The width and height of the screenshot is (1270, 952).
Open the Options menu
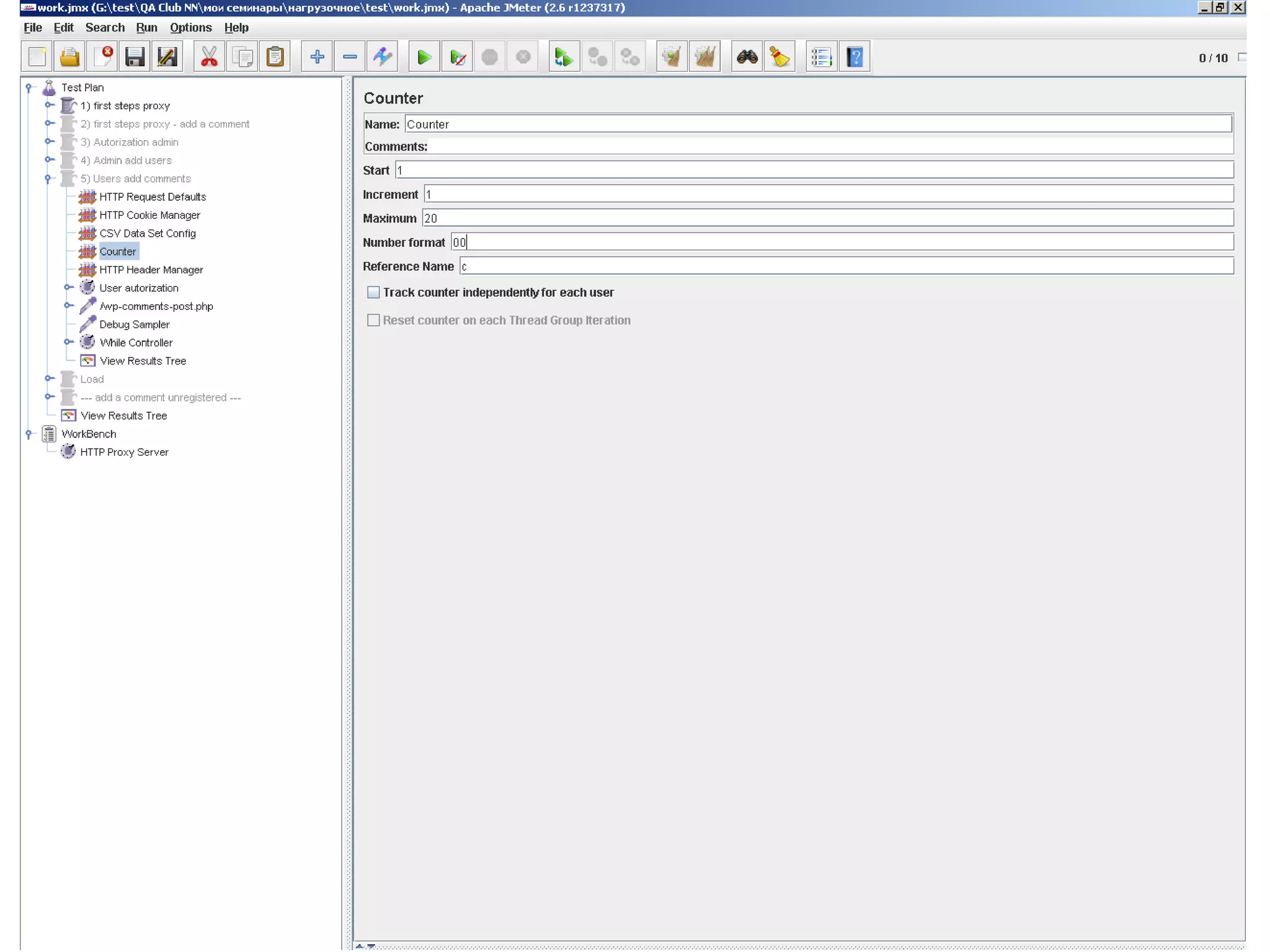point(190,27)
